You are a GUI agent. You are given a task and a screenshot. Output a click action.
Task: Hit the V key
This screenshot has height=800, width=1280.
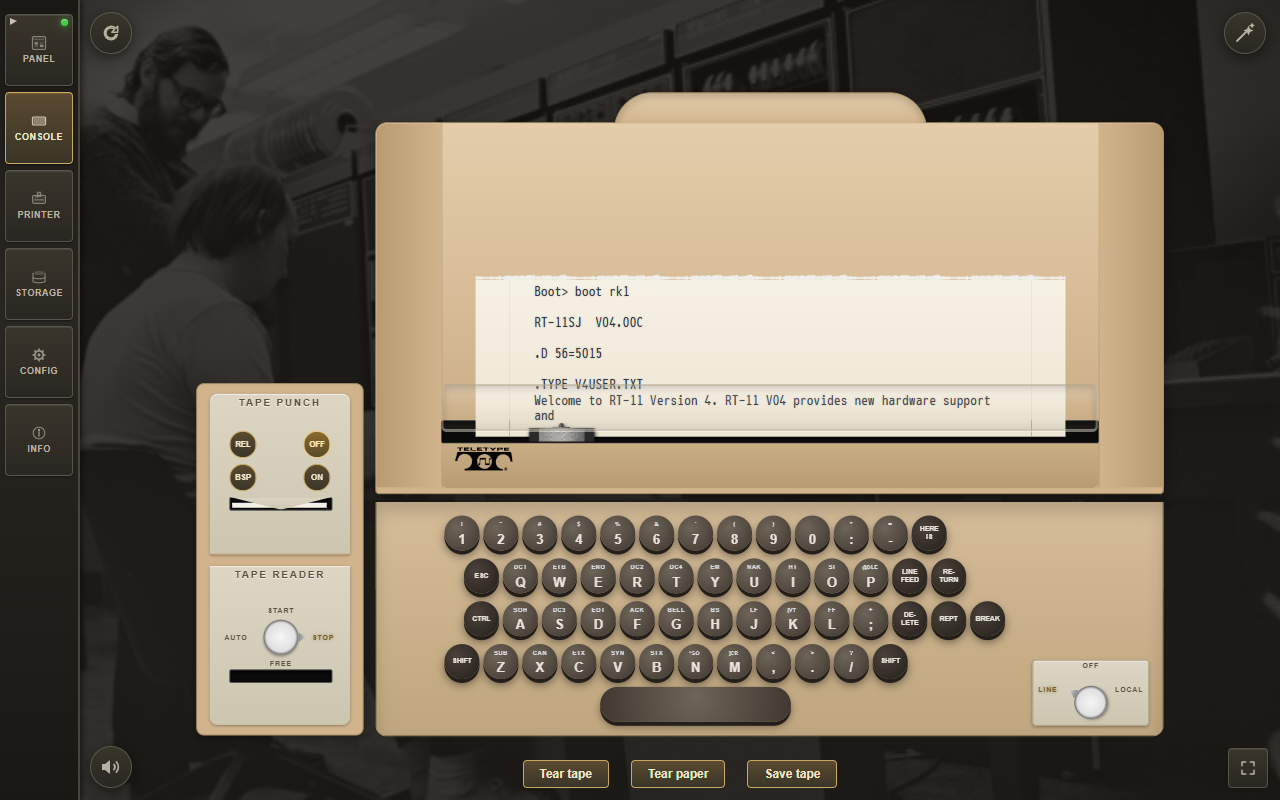pos(618,661)
